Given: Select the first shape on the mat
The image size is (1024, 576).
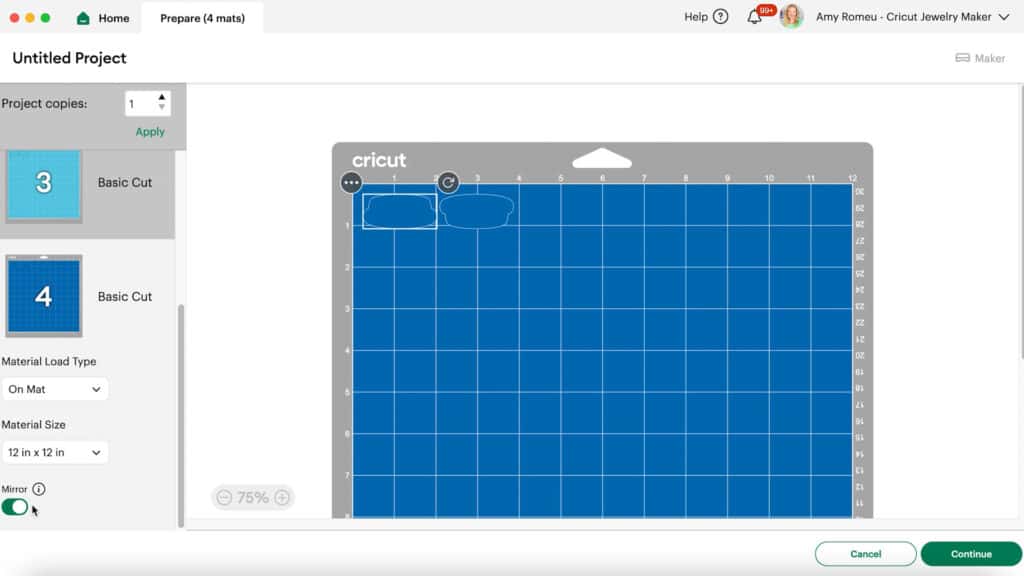Looking at the screenshot, I should 400,211.
